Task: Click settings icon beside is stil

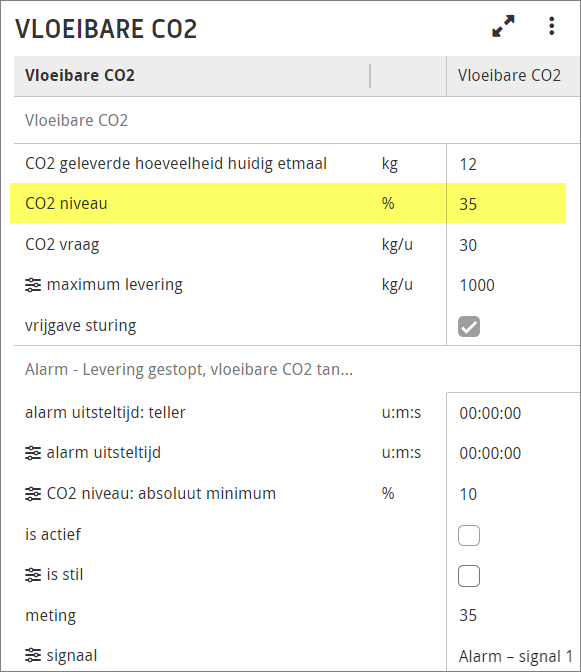Action: tap(33, 575)
